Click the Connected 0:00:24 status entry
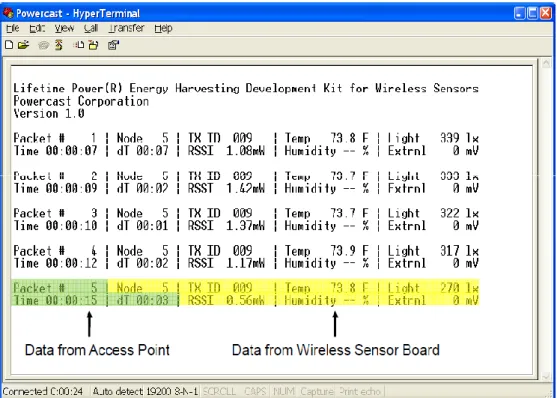The width and height of the screenshot is (557, 398). 43,391
